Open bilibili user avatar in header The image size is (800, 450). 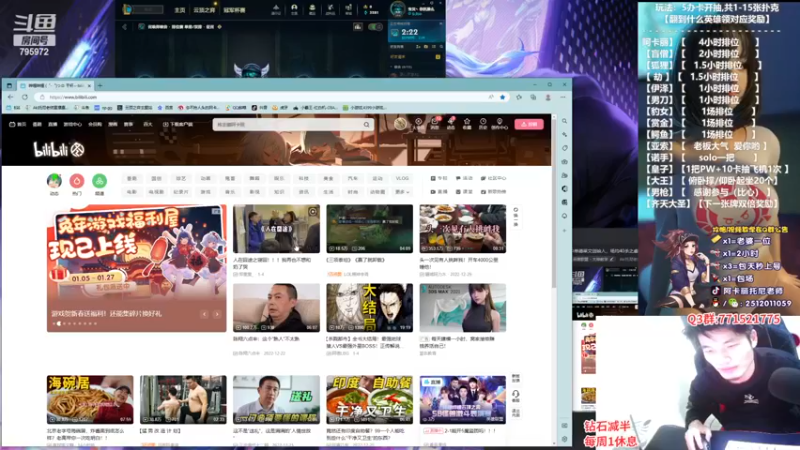(x=401, y=123)
